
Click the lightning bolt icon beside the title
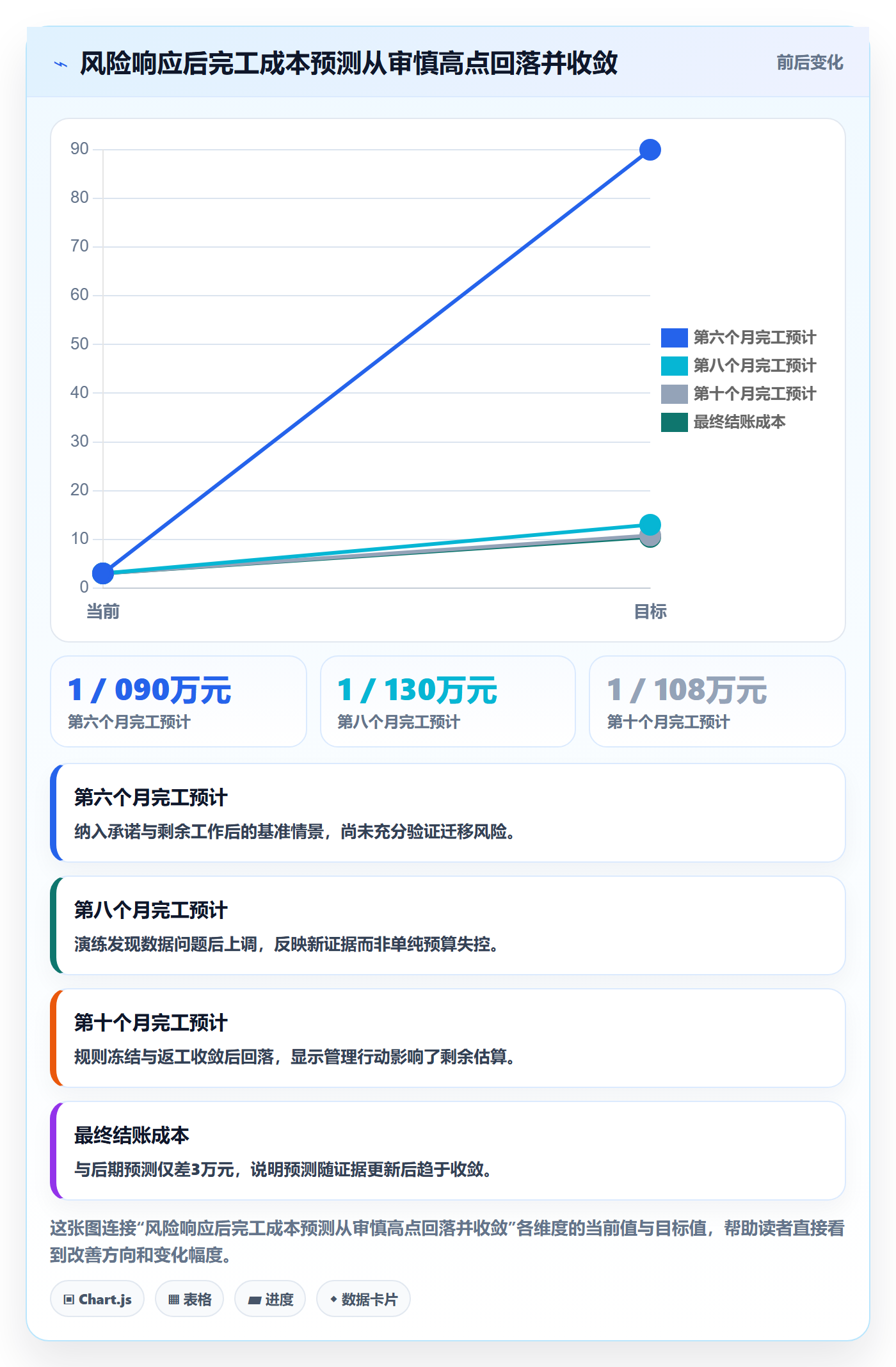click(x=61, y=64)
